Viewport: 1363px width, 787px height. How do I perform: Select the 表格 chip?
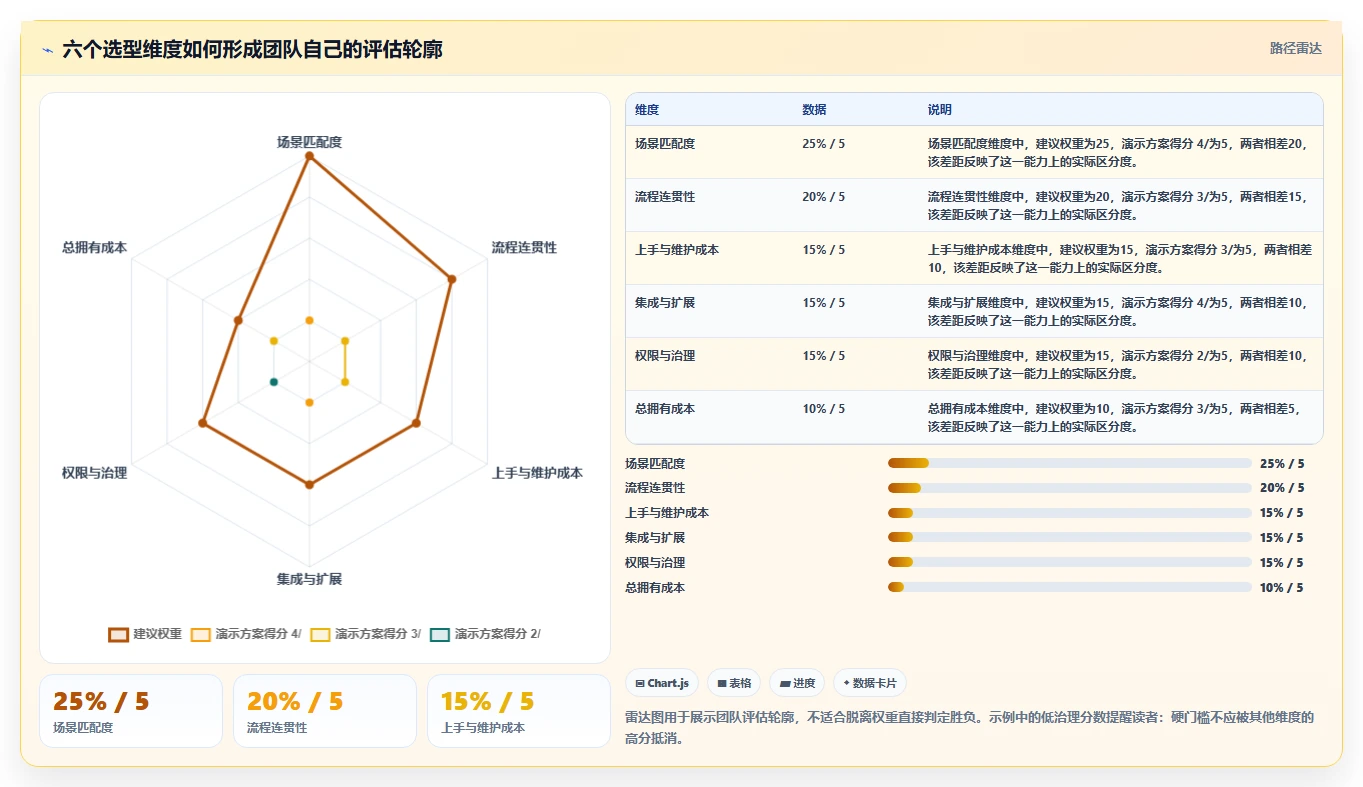(734, 683)
